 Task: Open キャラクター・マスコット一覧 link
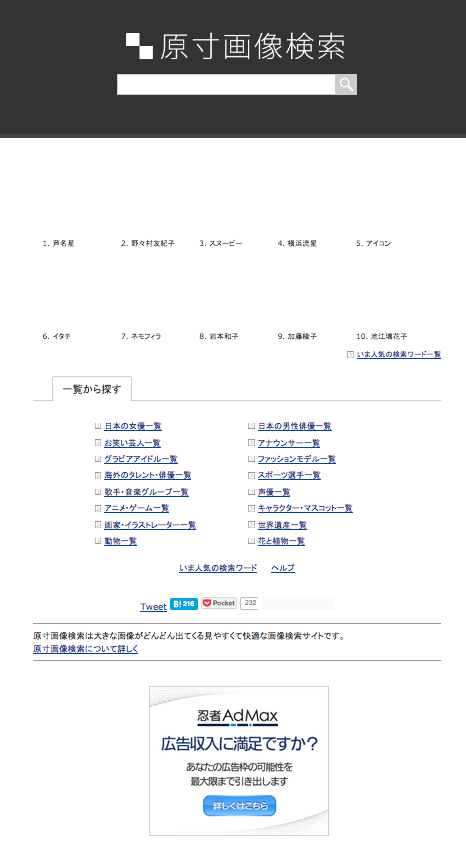[x=305, y=508]
